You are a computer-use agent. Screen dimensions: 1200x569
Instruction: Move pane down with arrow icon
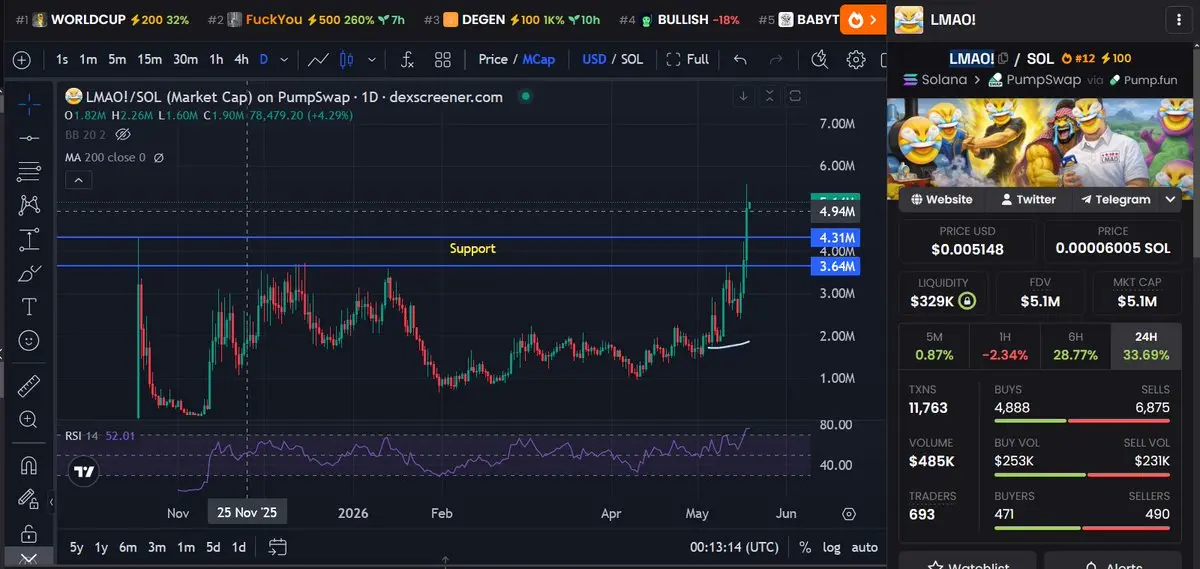(743, 97)
